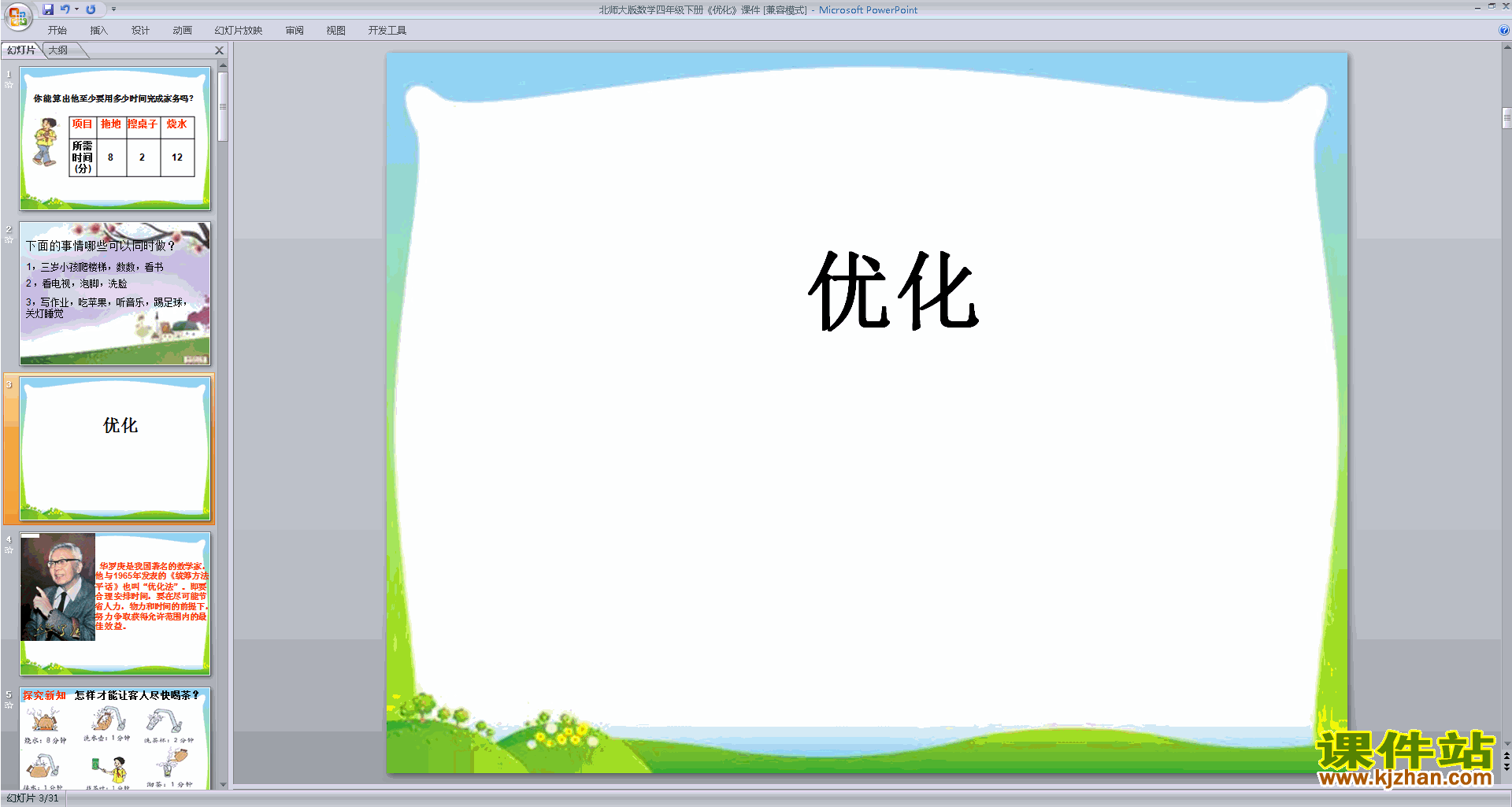Undo the last action
This screenshot has height=807, width=1512.
coord(65,9)
